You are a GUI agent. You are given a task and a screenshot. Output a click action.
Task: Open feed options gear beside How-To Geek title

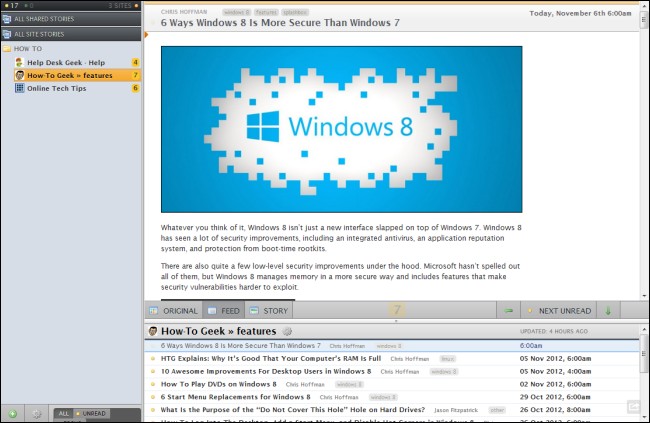[x=287, y=331]
